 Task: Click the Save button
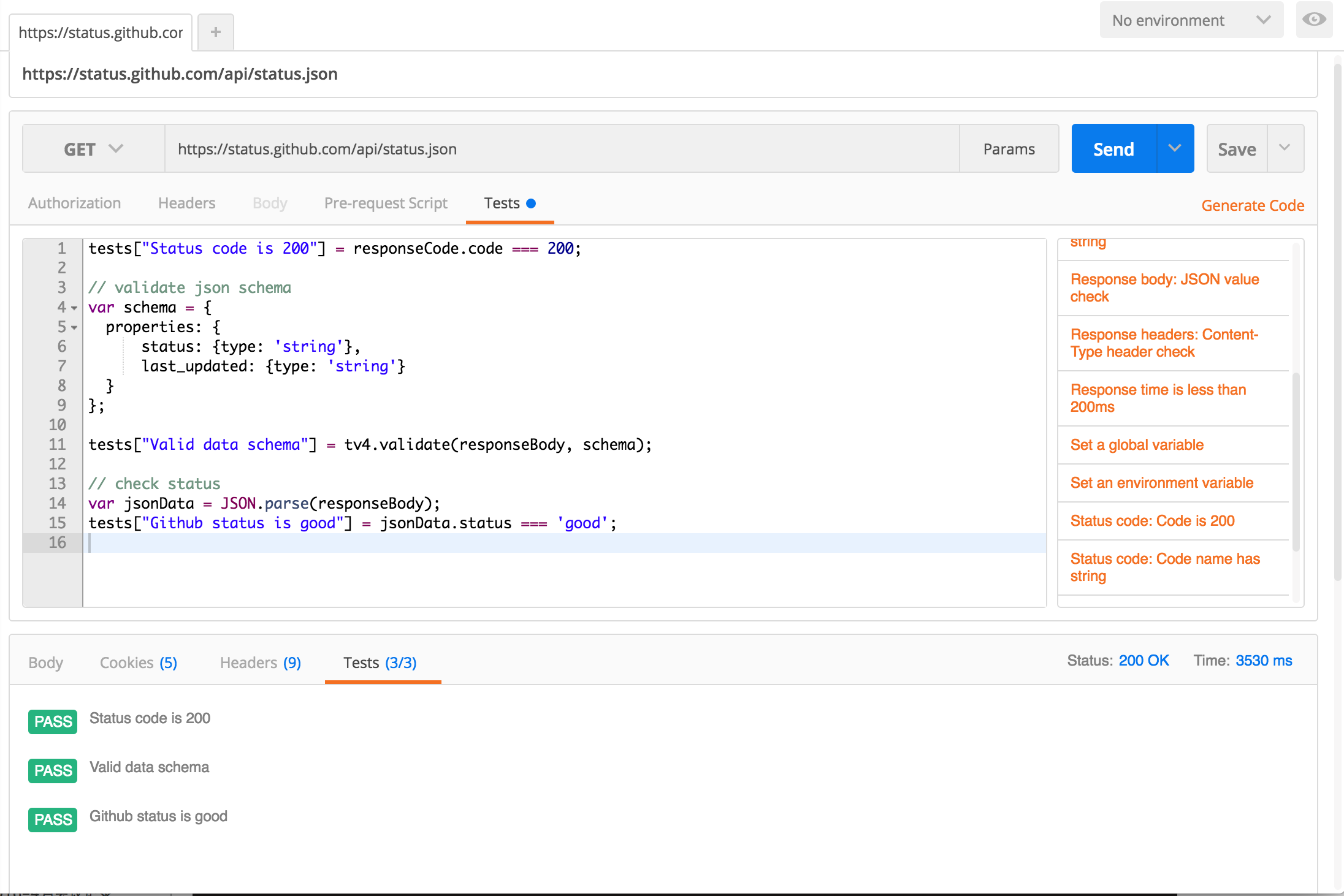point(1237,149)
